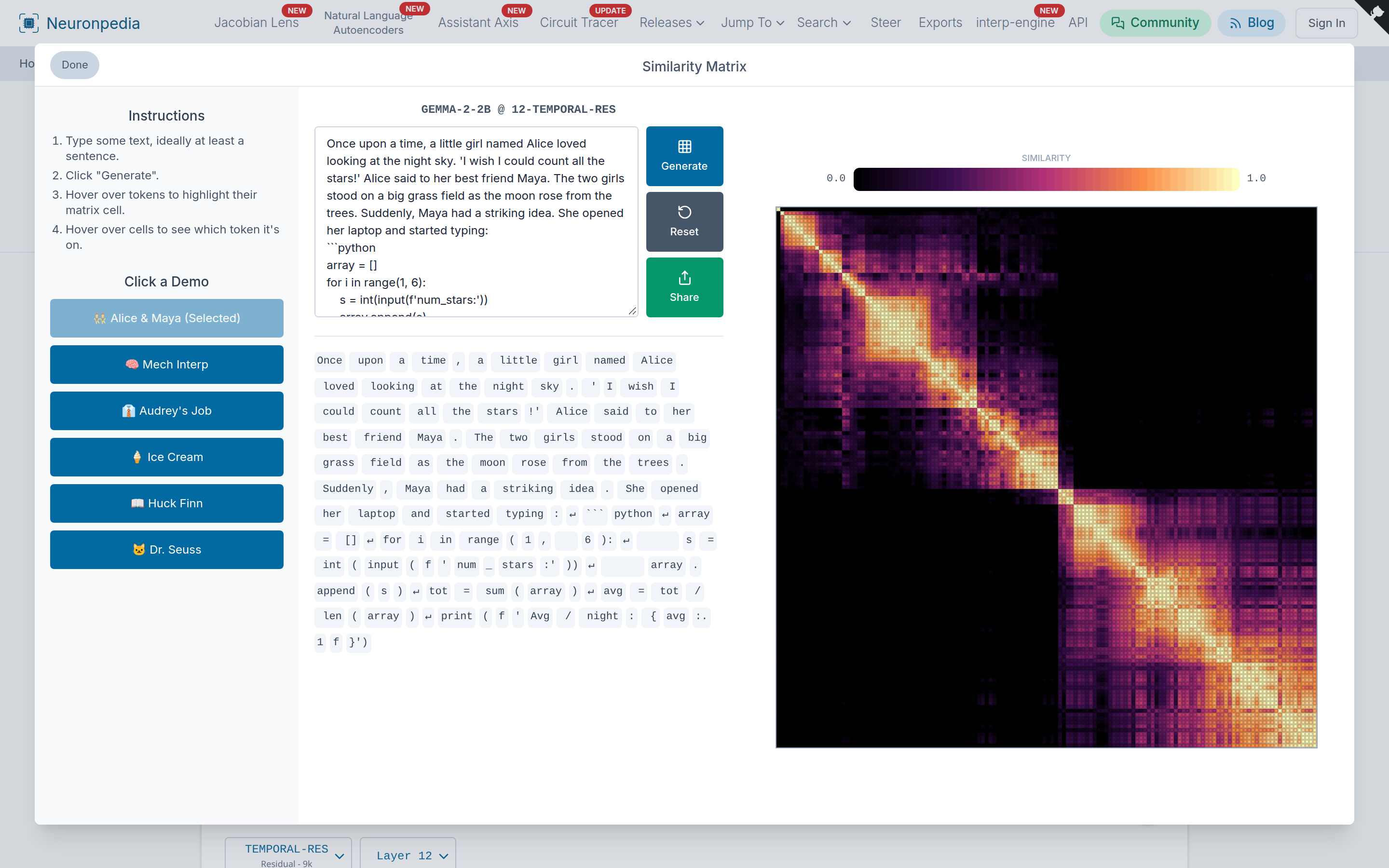Load the Dr. Seuss demo
Screen dimensions: 1389x868
click(166, 549)
